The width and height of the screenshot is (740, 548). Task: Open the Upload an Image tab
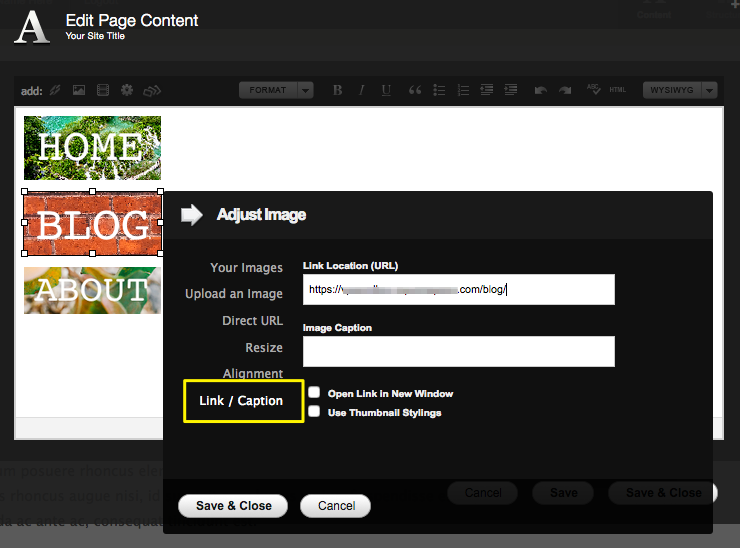[x=234, y=294]
